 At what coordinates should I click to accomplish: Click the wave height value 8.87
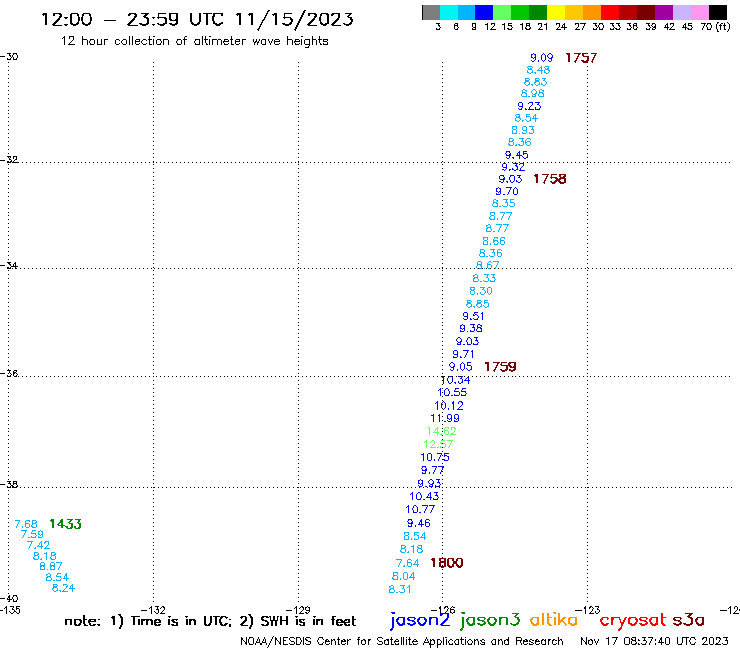51,566
